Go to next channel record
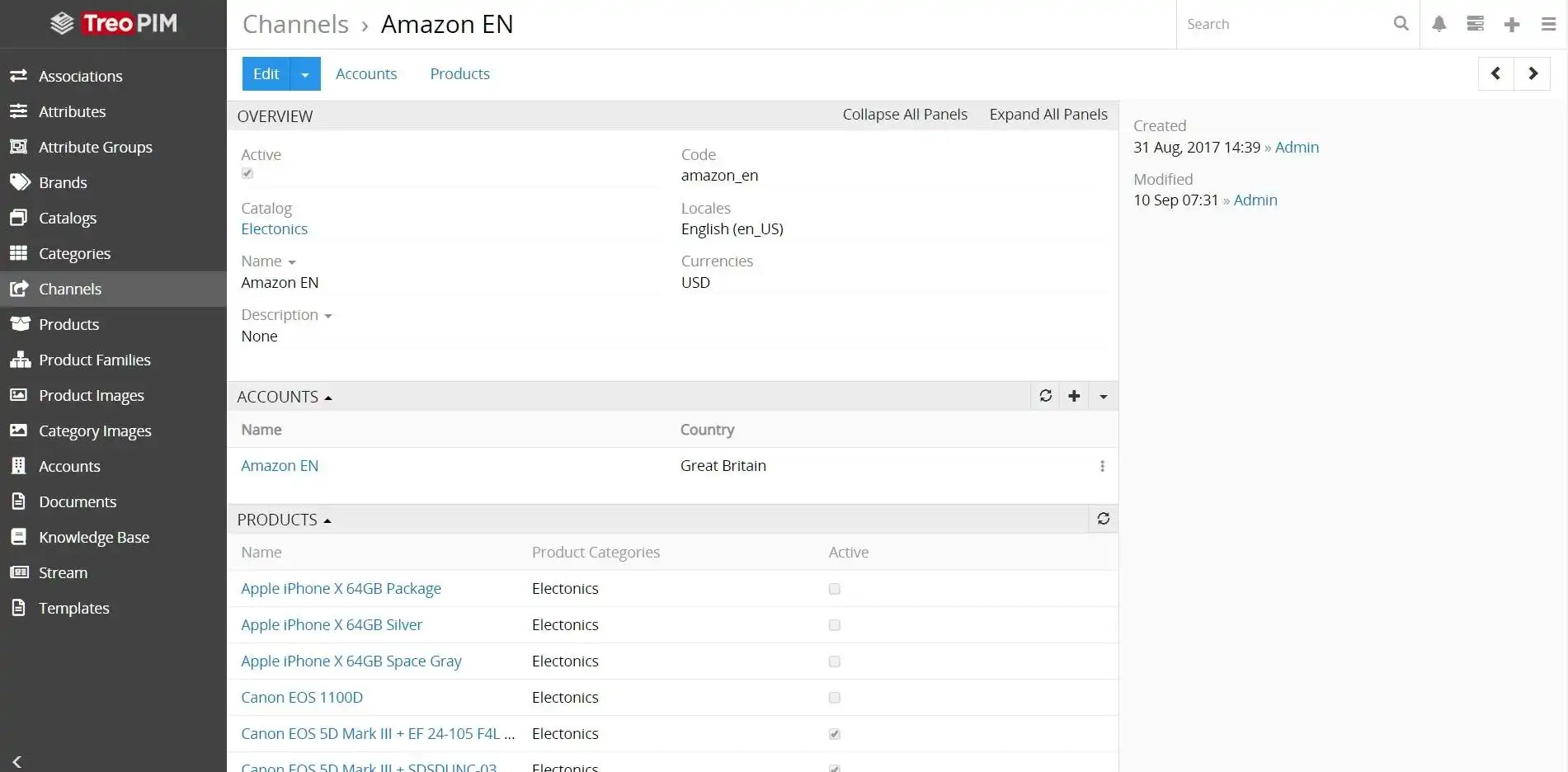This screenshot has width=1568, height=772. [x=1533, y=73]
